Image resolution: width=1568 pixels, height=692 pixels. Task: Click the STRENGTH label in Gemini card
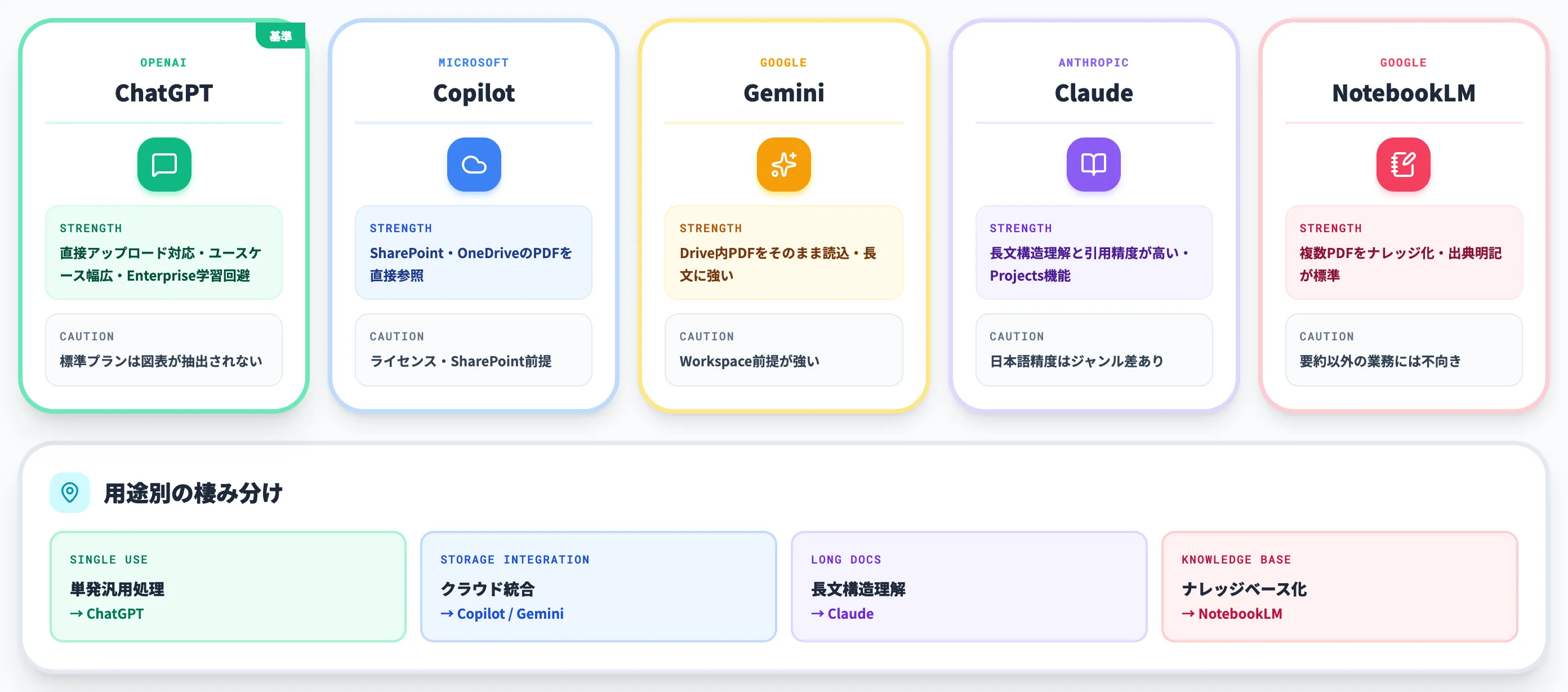[710, 228]
